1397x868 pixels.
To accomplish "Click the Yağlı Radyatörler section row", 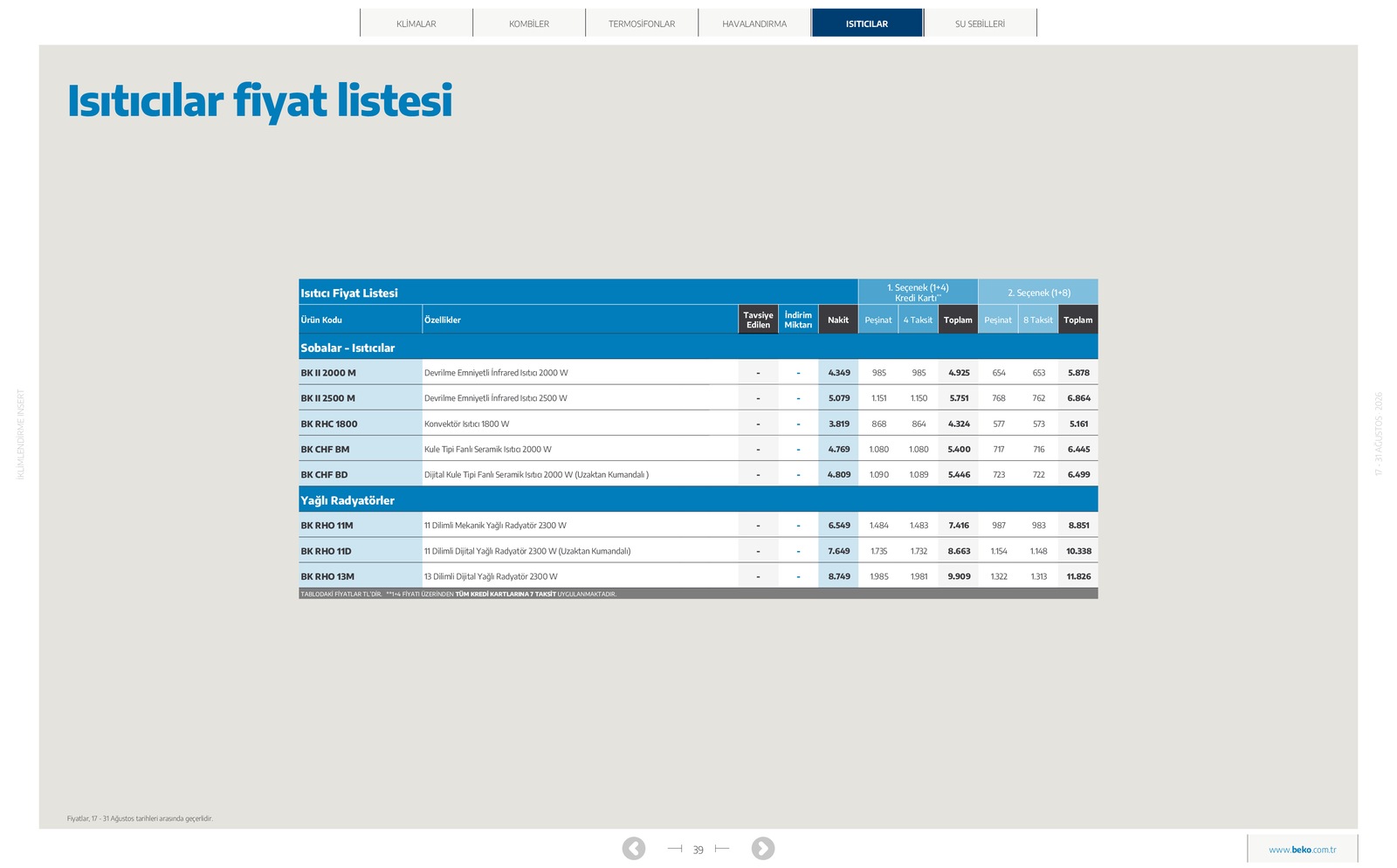I will 698,500.
